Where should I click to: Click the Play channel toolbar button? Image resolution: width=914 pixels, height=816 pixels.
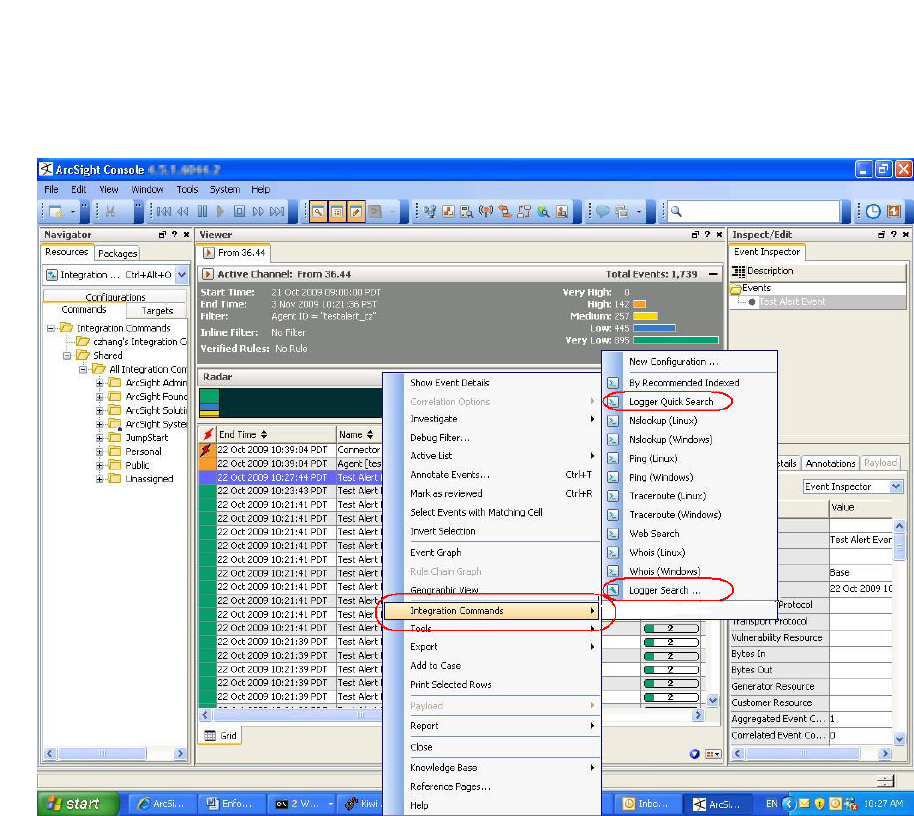point(221,212)
